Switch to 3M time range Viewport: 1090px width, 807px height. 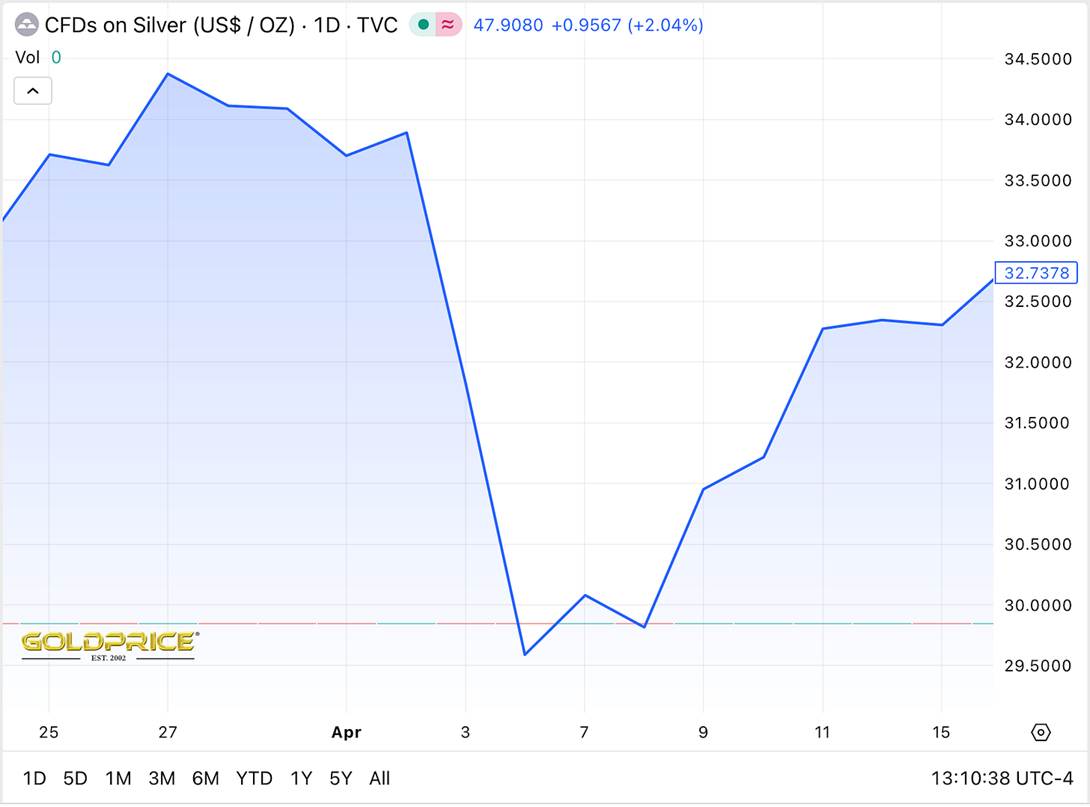(x=162, y=779)
